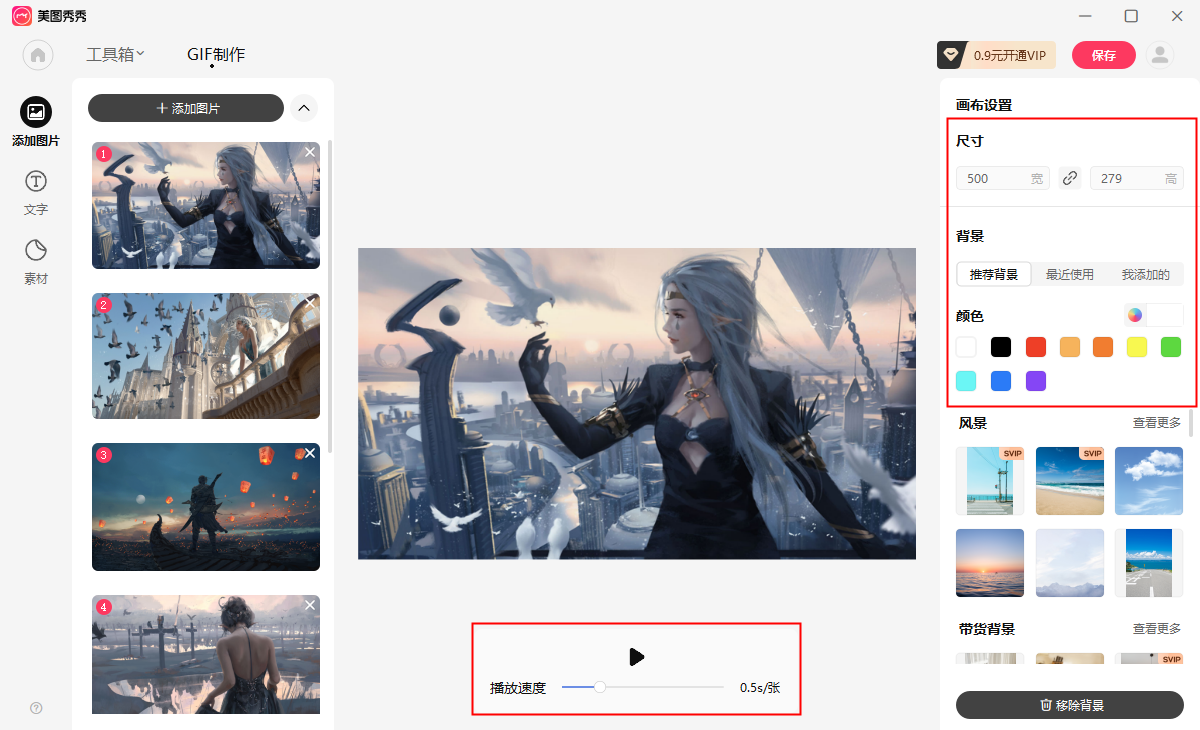1200x730 pixels.
Task: Choose the SVIP lifeguard tower background
Action: [x=990, y=481]
